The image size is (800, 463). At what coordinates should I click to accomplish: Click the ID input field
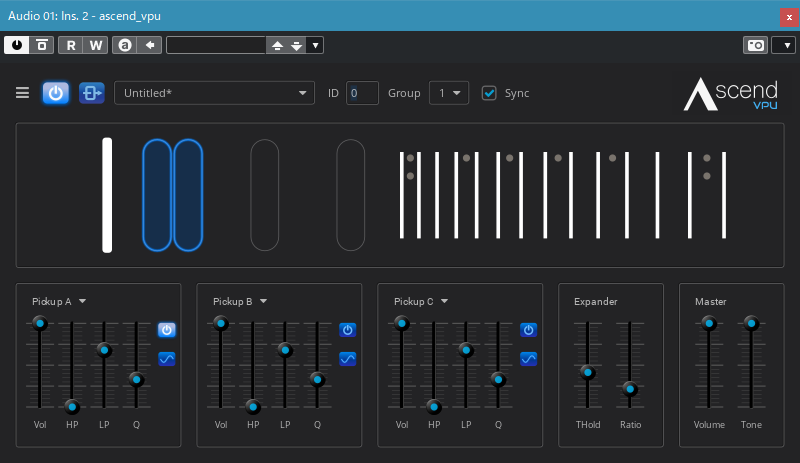(362, 93)
